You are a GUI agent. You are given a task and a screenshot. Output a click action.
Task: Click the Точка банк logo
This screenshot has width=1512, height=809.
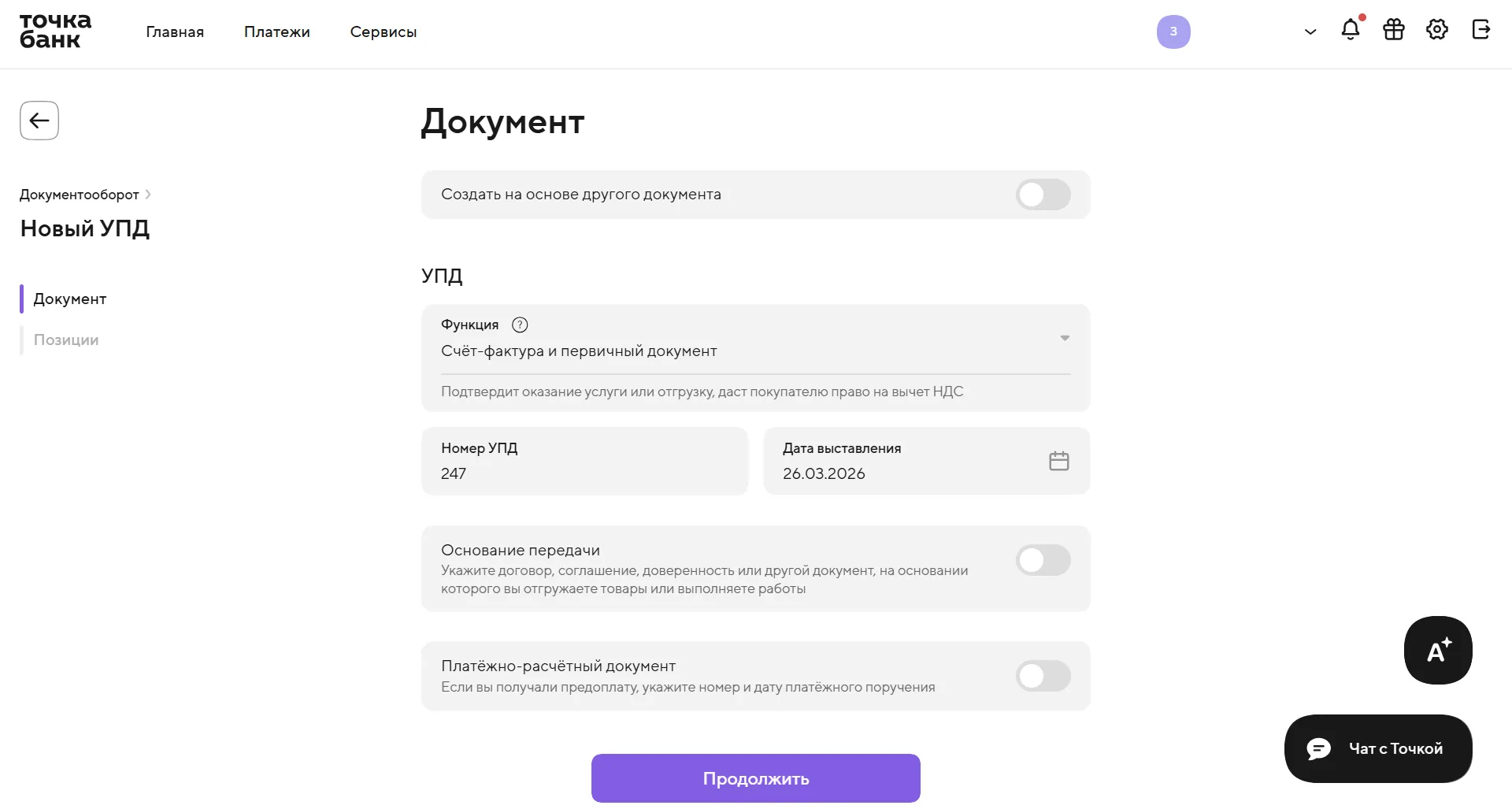tap(55, 32)
